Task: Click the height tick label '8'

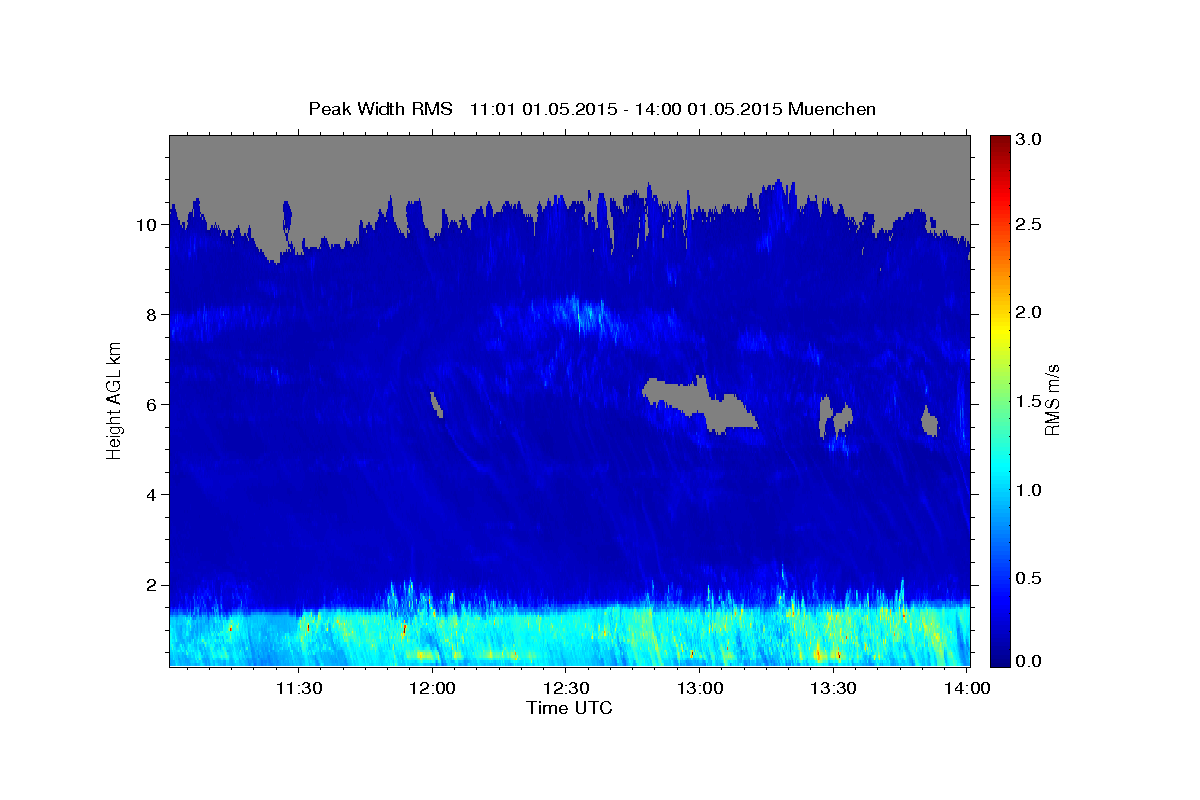Action: pos(153,315)
